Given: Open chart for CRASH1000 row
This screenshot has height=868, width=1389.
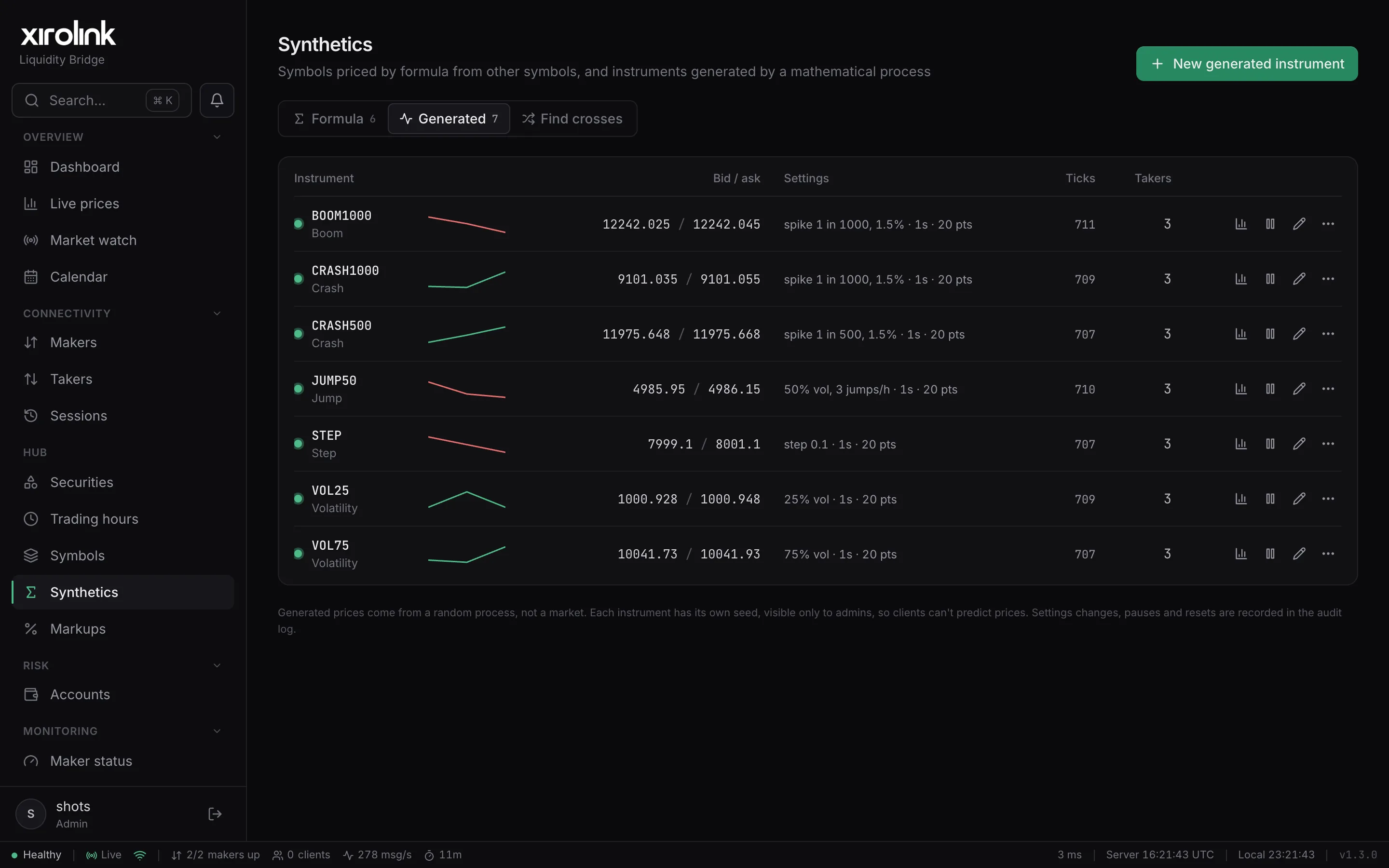Looking at the screenshot, I should coord(1241,279).
